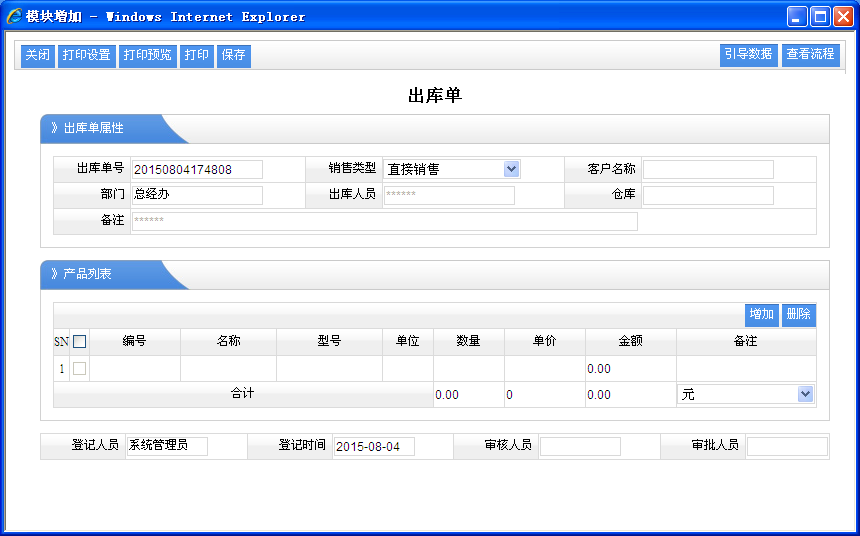Toggle the select-all checkbox in table header
The height and width of the screenshot is (536, 860).
tap(80, 342)
